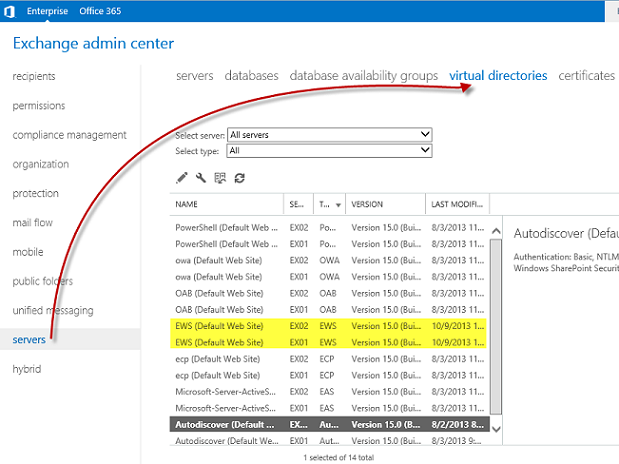Sort by VERSION column header
The height and width of the screenshot is (464, 619).
385,204
